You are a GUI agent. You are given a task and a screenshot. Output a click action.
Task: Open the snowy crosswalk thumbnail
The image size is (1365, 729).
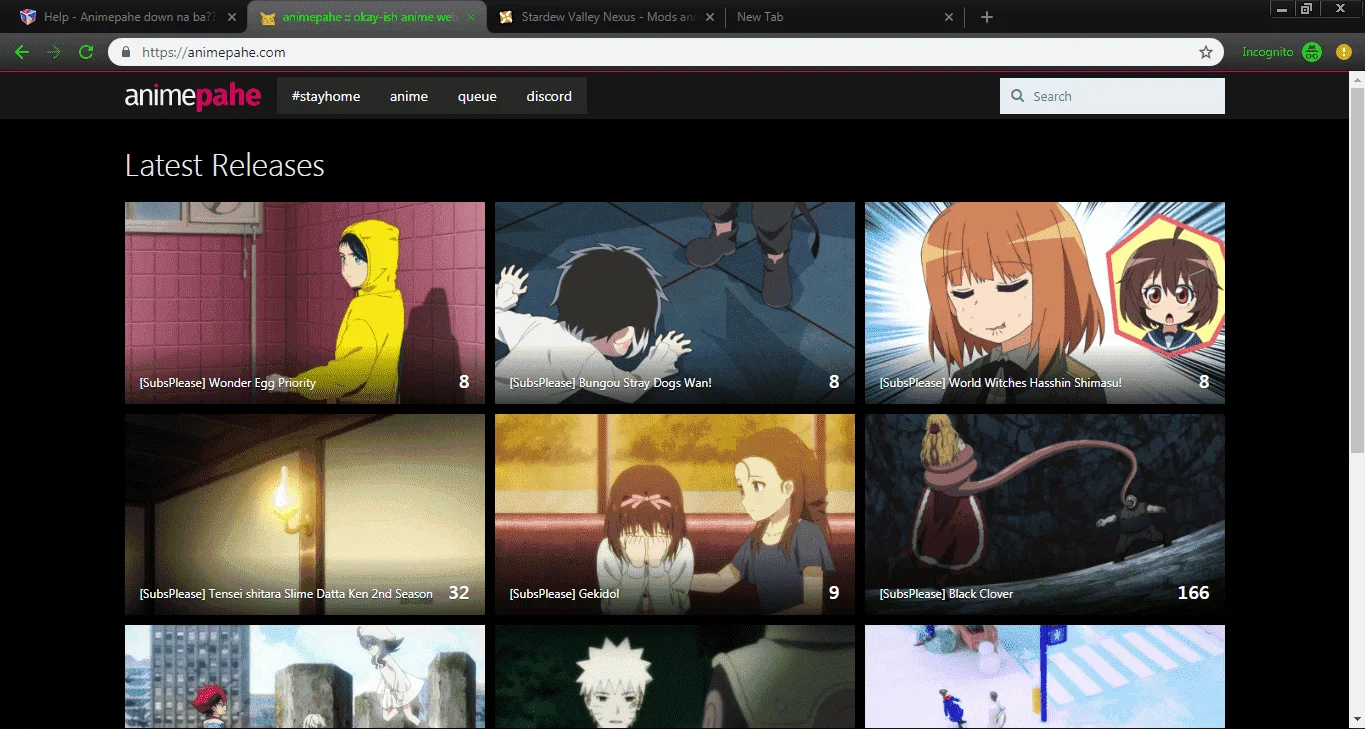pos(1045,677)
